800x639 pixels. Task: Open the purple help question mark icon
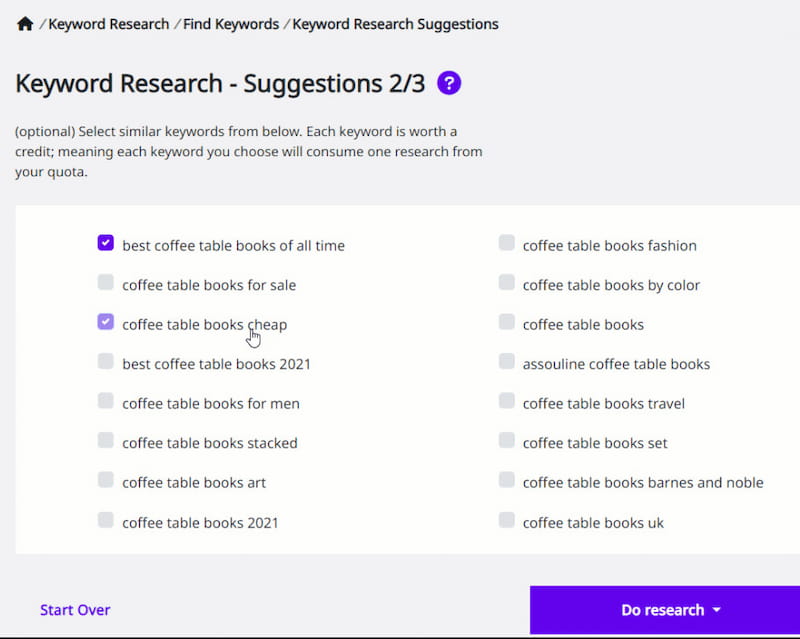[x=449, y=83]
